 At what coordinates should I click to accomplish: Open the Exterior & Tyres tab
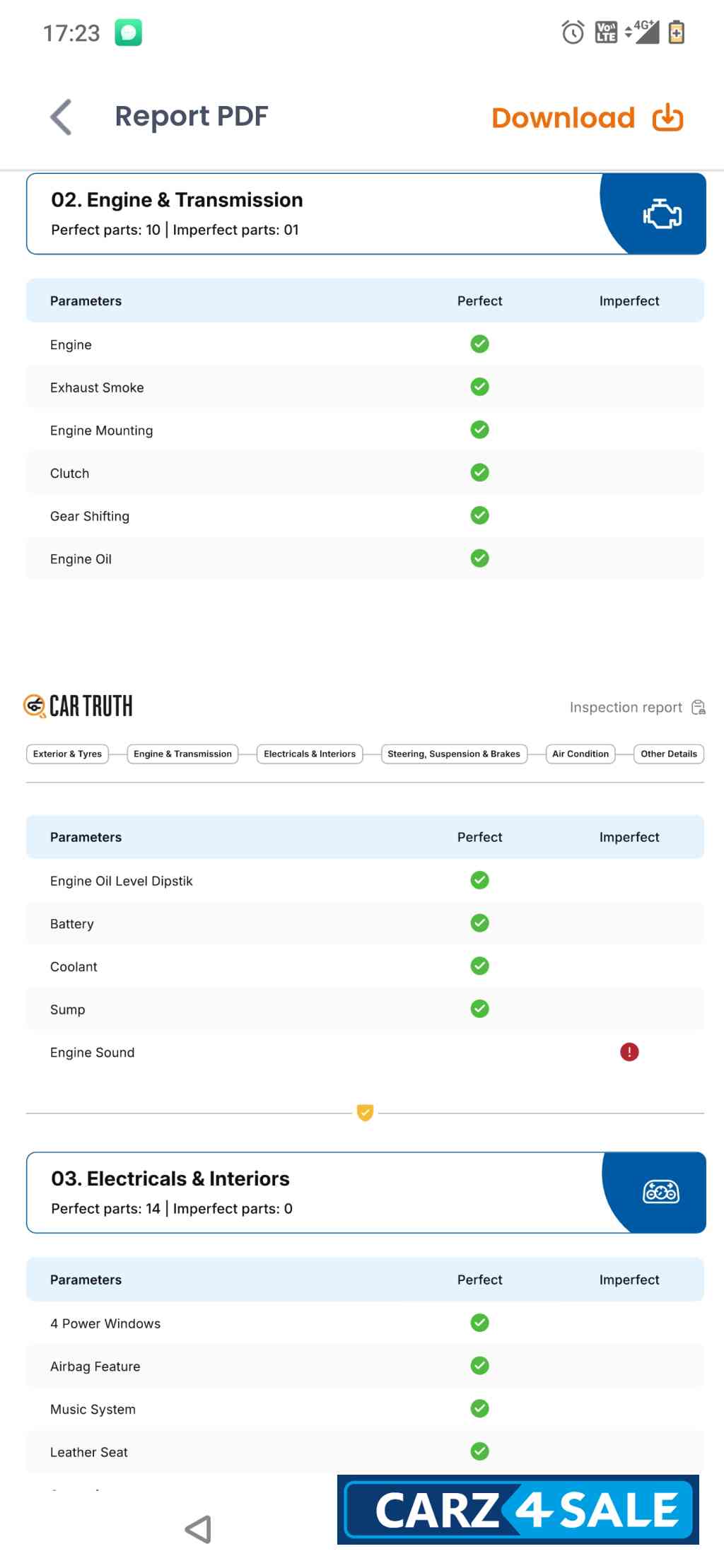point(67,754)
